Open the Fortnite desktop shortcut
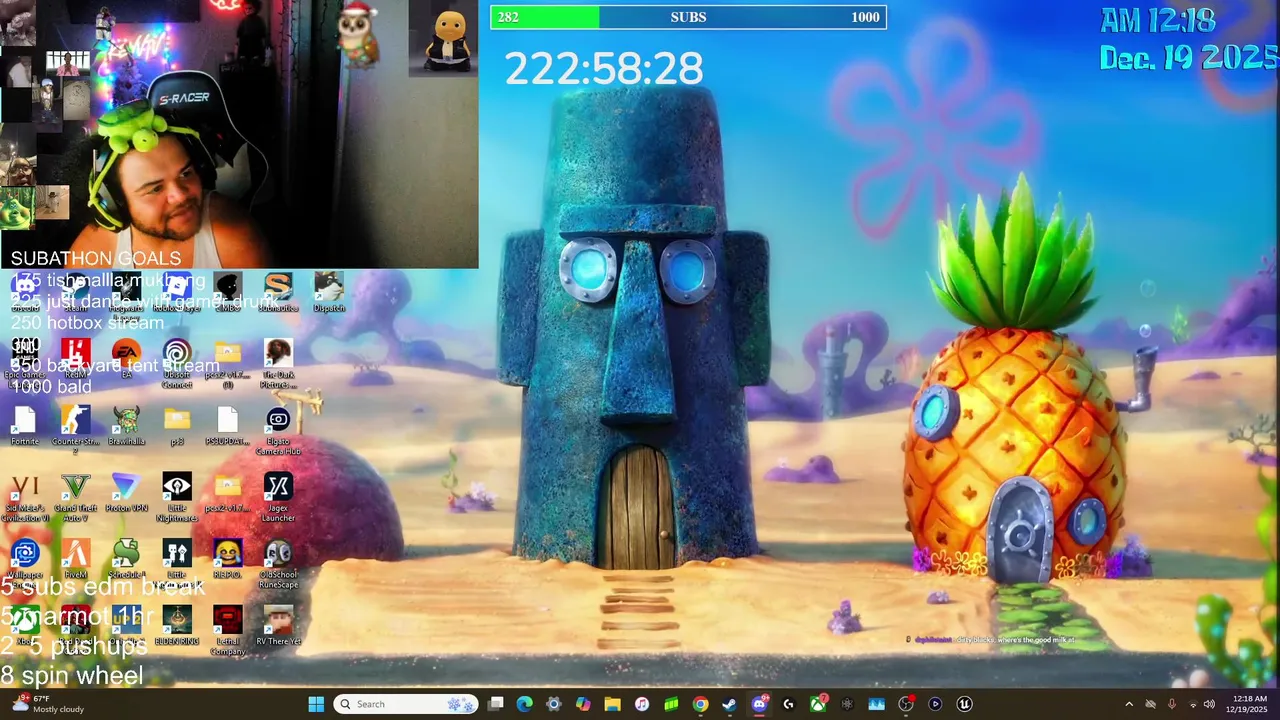 pos(25,426)
